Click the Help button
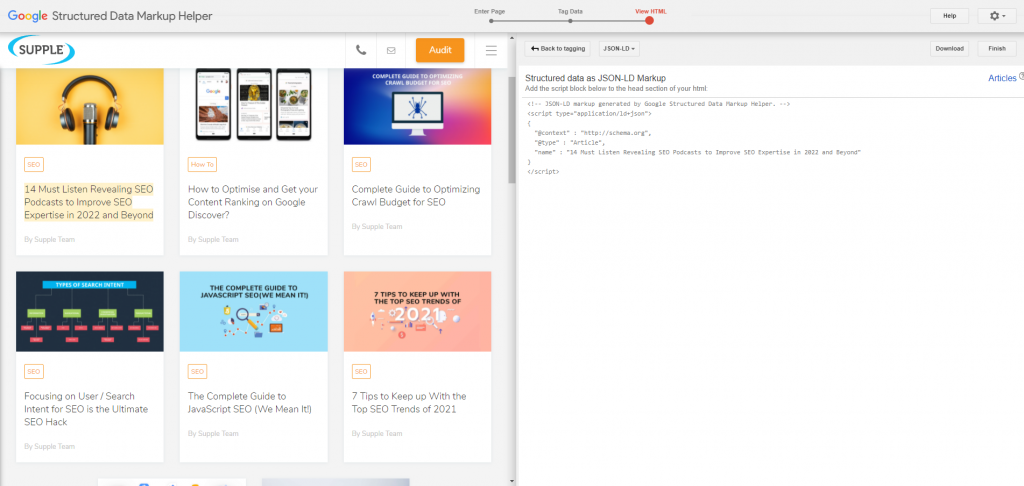This screenshot has width=1024, height=486. (950, 16)
